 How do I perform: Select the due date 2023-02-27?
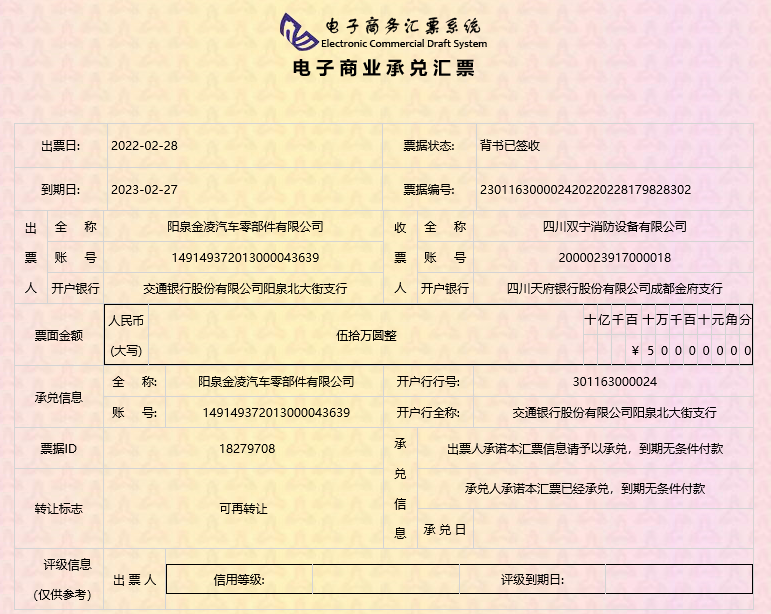(x=144, y=189)
